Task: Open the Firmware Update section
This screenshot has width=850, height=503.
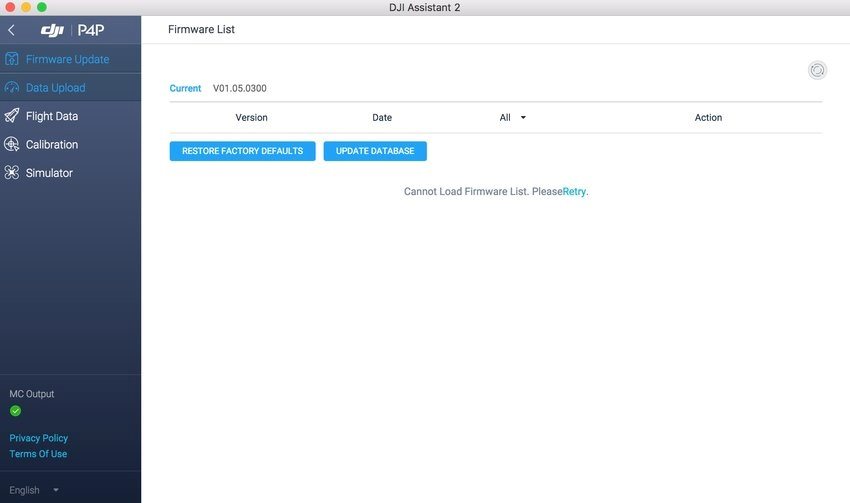Action: click(70, 59)
